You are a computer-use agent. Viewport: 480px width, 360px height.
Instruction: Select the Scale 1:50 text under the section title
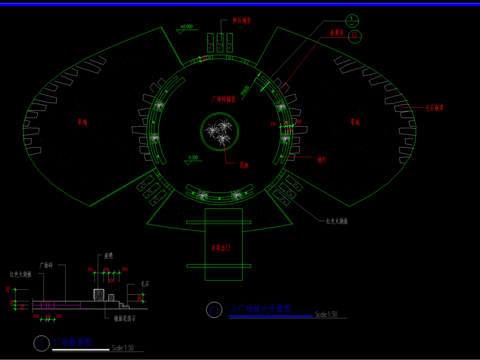click(123, 348)
